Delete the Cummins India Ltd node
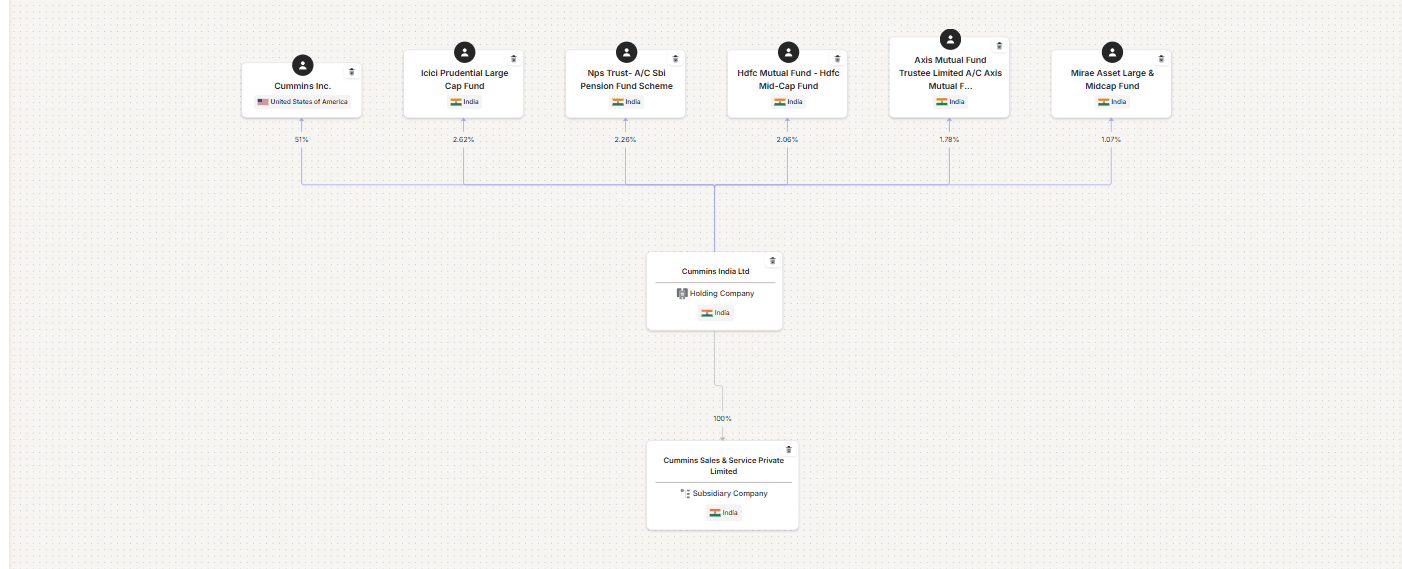 pos(772,261)
